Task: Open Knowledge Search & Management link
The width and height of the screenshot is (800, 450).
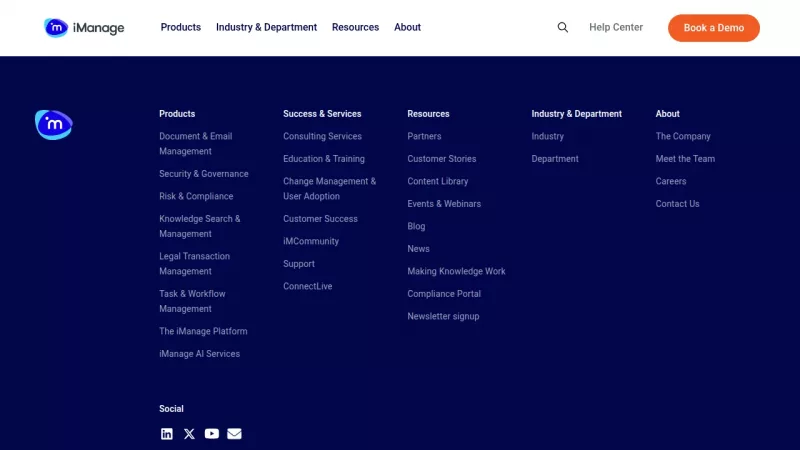Action: 199,227
